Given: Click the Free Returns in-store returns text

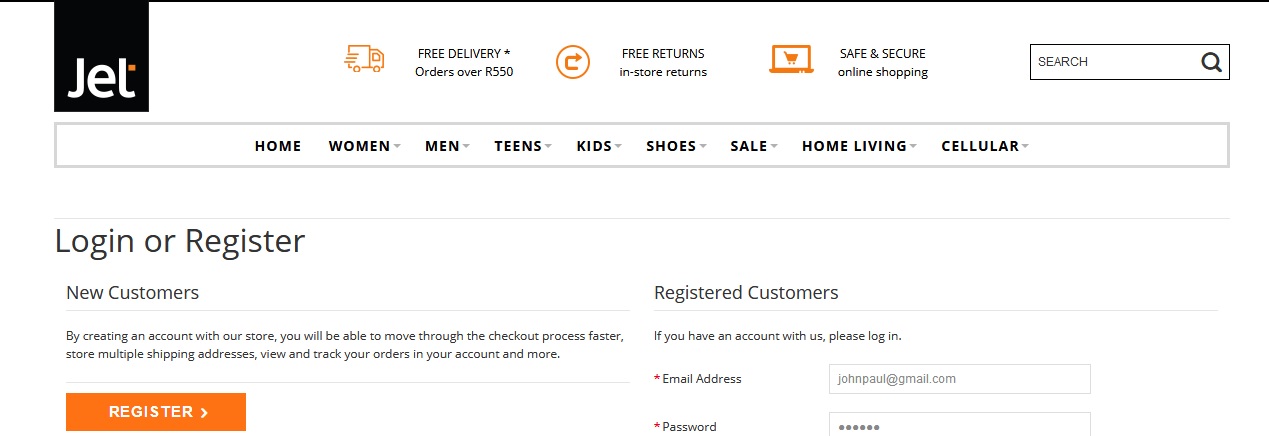Looking at the screenshot, I should coord(663,63).
